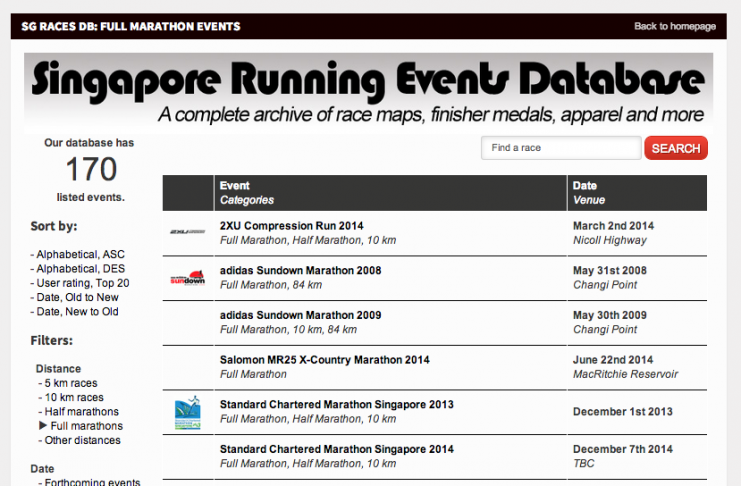The image size is (741, 486).
Task: Click Changi Point venue for Sundown 2008
Action: point(605,285)
